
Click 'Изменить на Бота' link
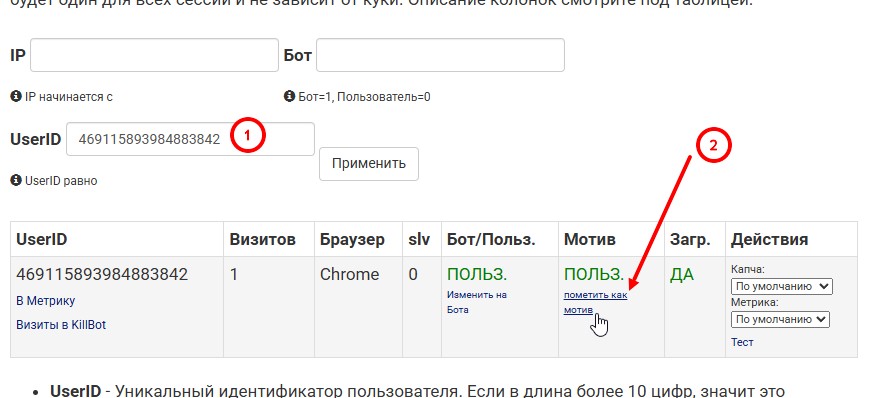[x=477, y=302]
